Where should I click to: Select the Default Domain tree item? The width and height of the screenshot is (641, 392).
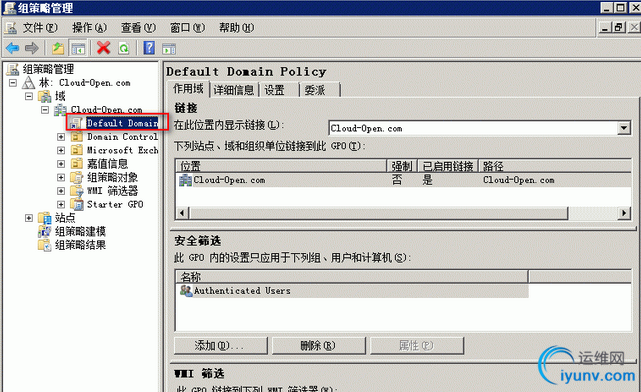click(122, 123)
